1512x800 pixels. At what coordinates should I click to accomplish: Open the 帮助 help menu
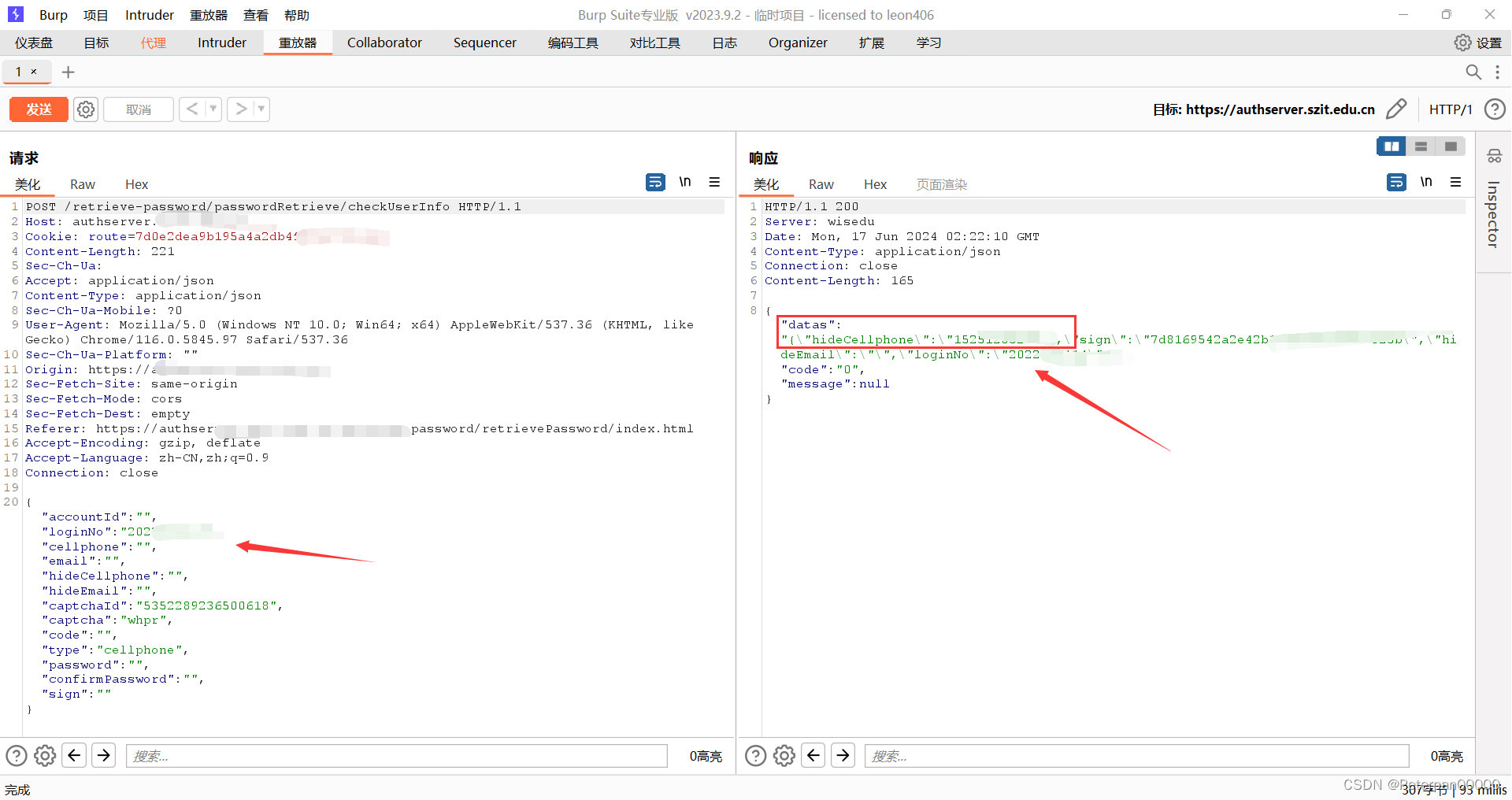pyautogui.click(x=297, y=15)
